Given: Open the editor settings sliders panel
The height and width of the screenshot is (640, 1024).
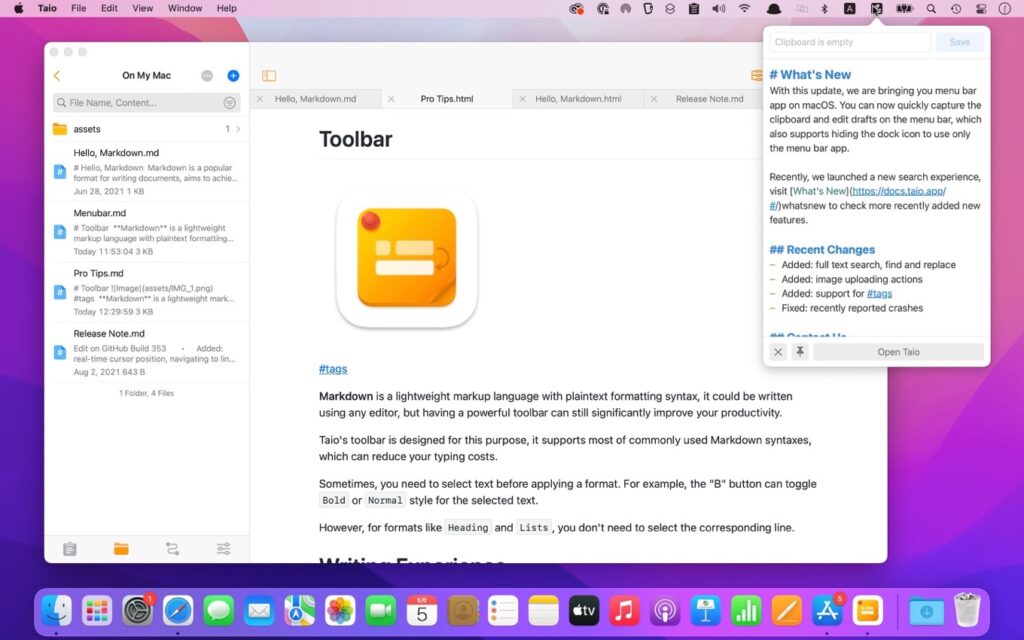Looking at the screenshot, I should click(223, 548).
